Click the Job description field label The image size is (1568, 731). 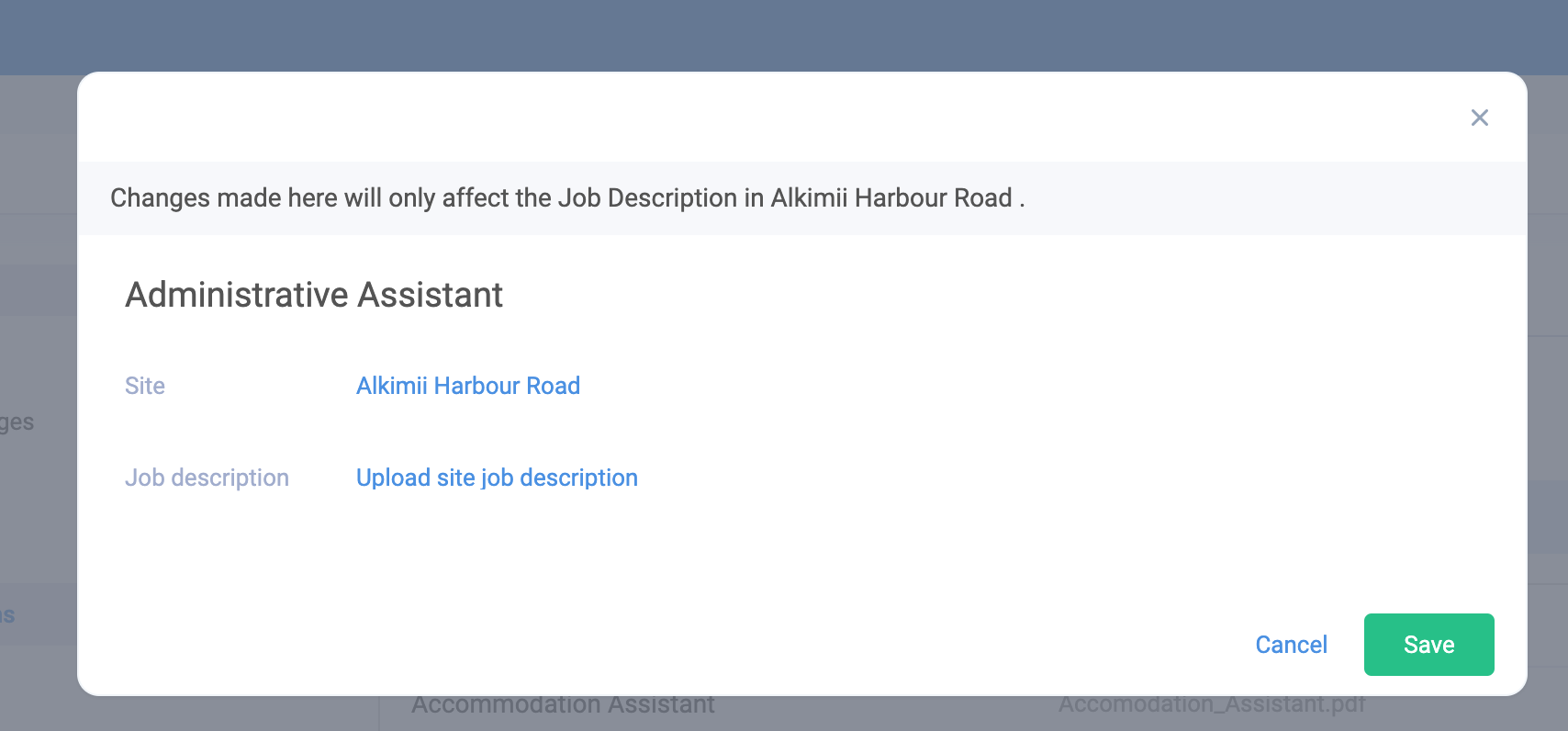pos(207,478)
